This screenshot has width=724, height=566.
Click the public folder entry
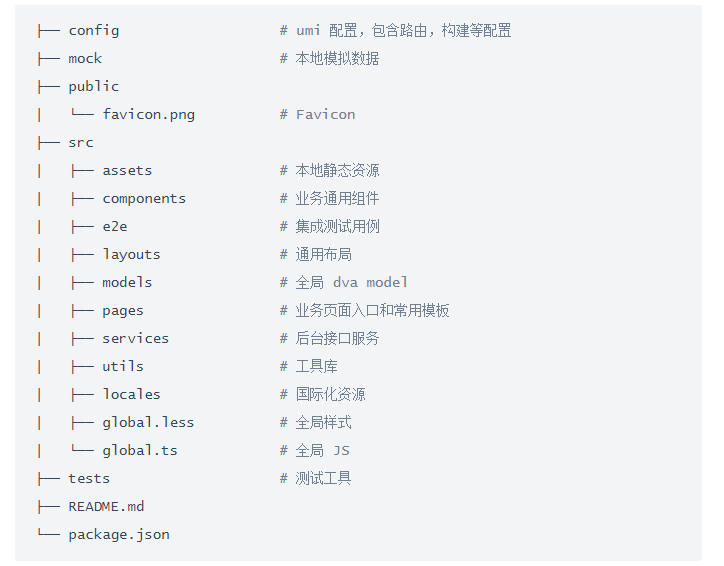94,87
